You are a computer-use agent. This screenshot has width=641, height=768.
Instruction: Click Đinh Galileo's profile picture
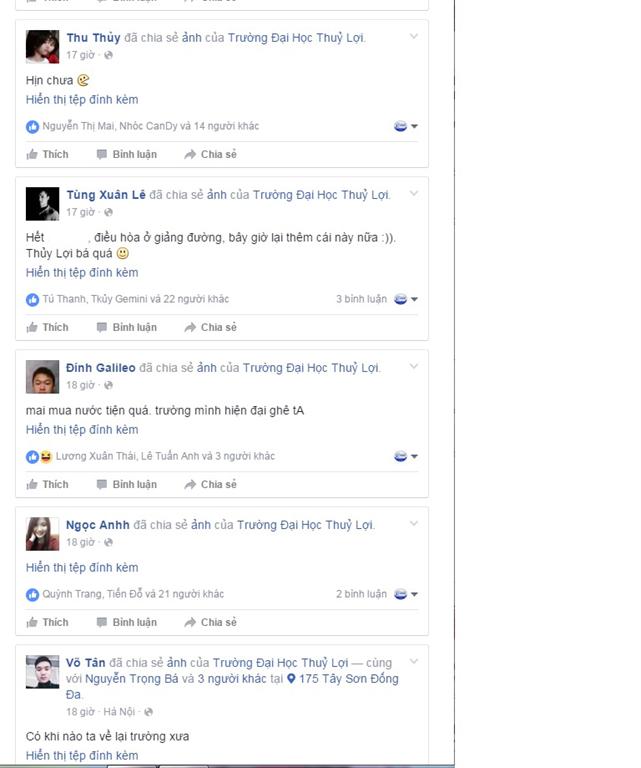[43, 377]
